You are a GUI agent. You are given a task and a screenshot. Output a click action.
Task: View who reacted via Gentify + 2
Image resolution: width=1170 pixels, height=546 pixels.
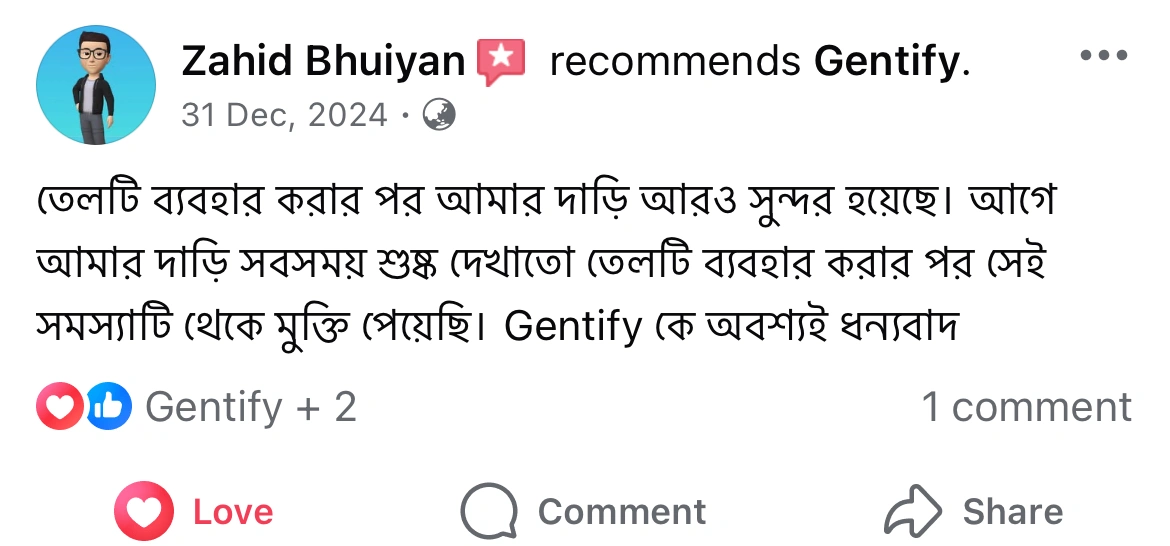tap(251, 407)
